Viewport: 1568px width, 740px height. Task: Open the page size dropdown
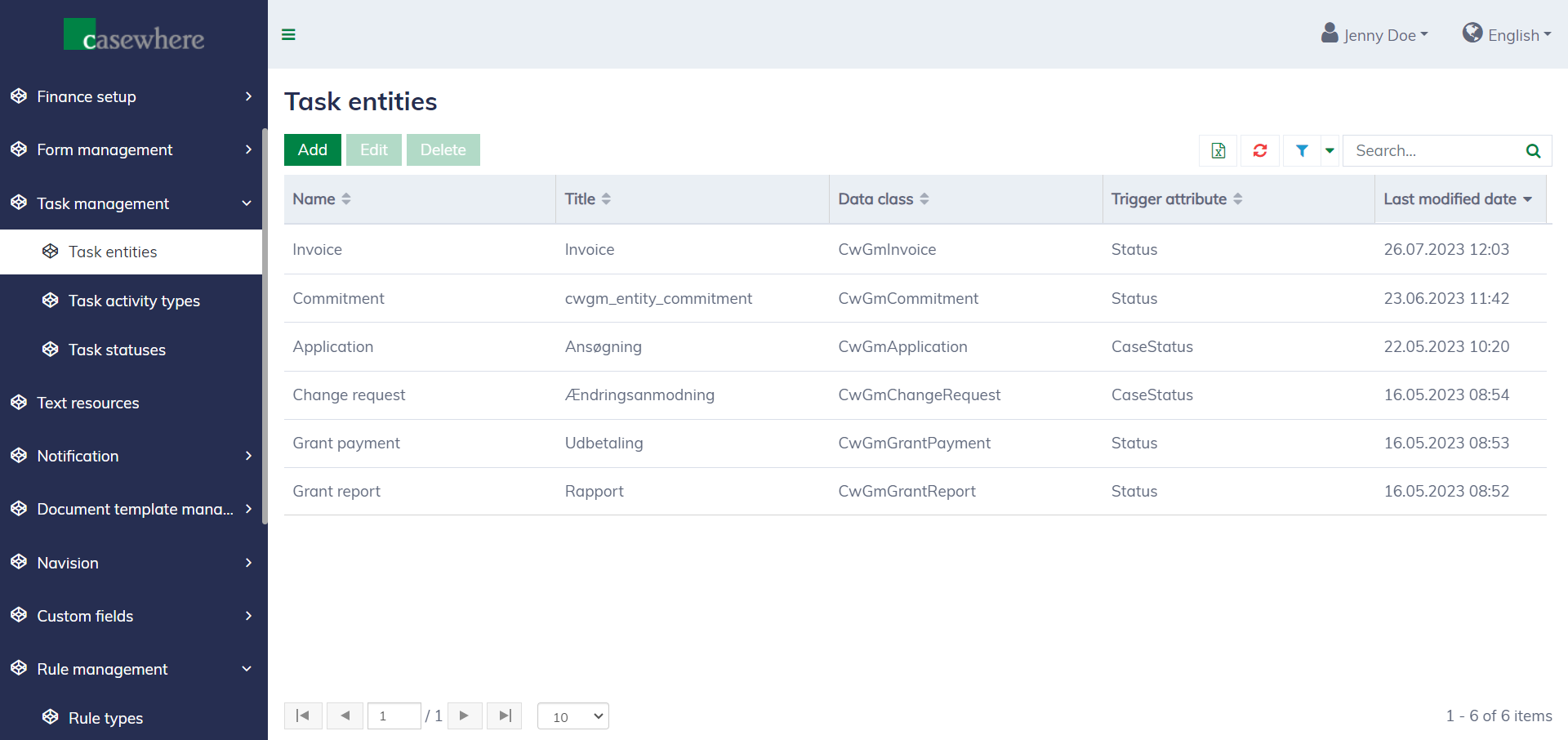[573, 716]
